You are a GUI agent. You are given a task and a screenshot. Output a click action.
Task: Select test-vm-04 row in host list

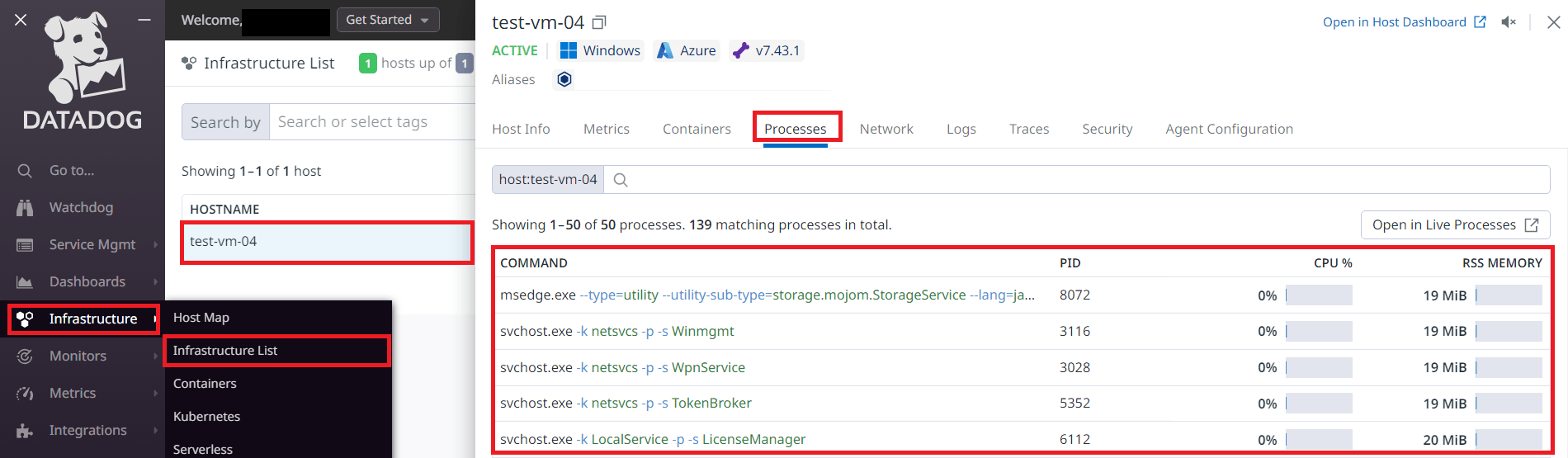tap(327, 242)
